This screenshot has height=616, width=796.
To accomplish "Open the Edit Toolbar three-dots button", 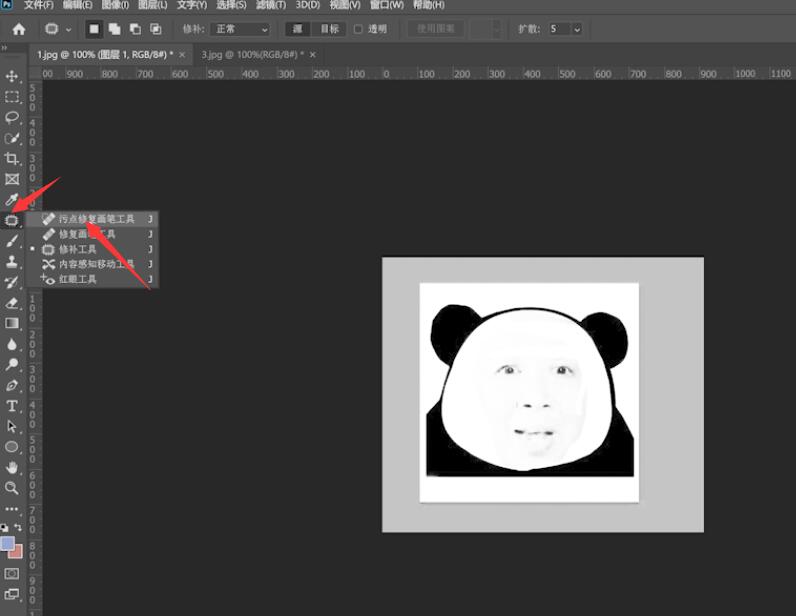I will click(12, 508).
